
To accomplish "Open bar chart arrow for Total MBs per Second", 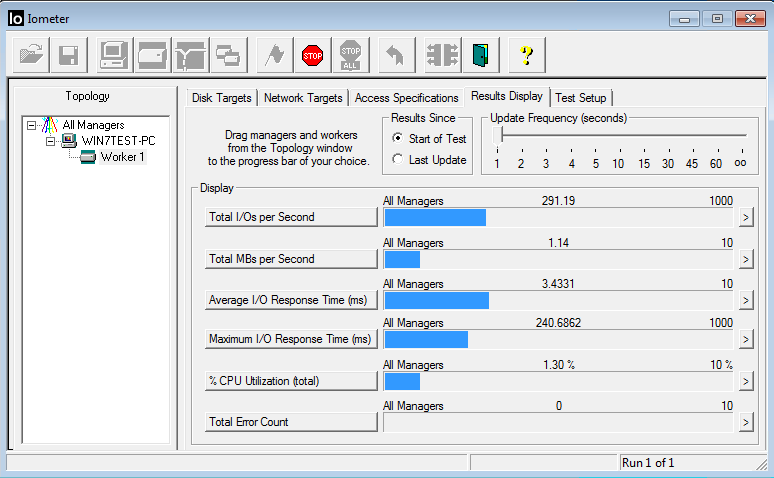I will 746,259.
